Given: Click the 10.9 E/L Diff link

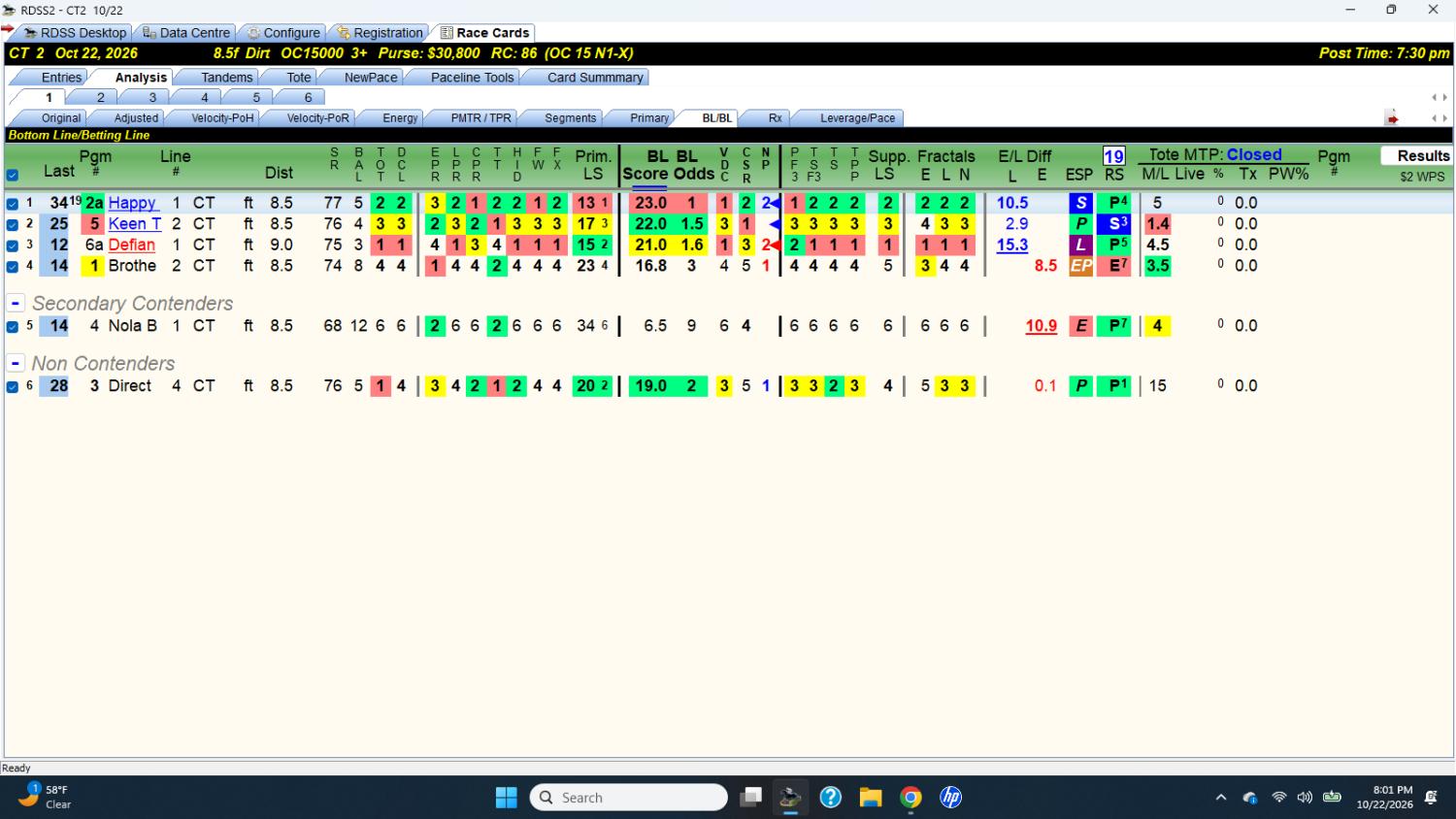Looking at the screenshot, I should click(x=1041, y=327).
